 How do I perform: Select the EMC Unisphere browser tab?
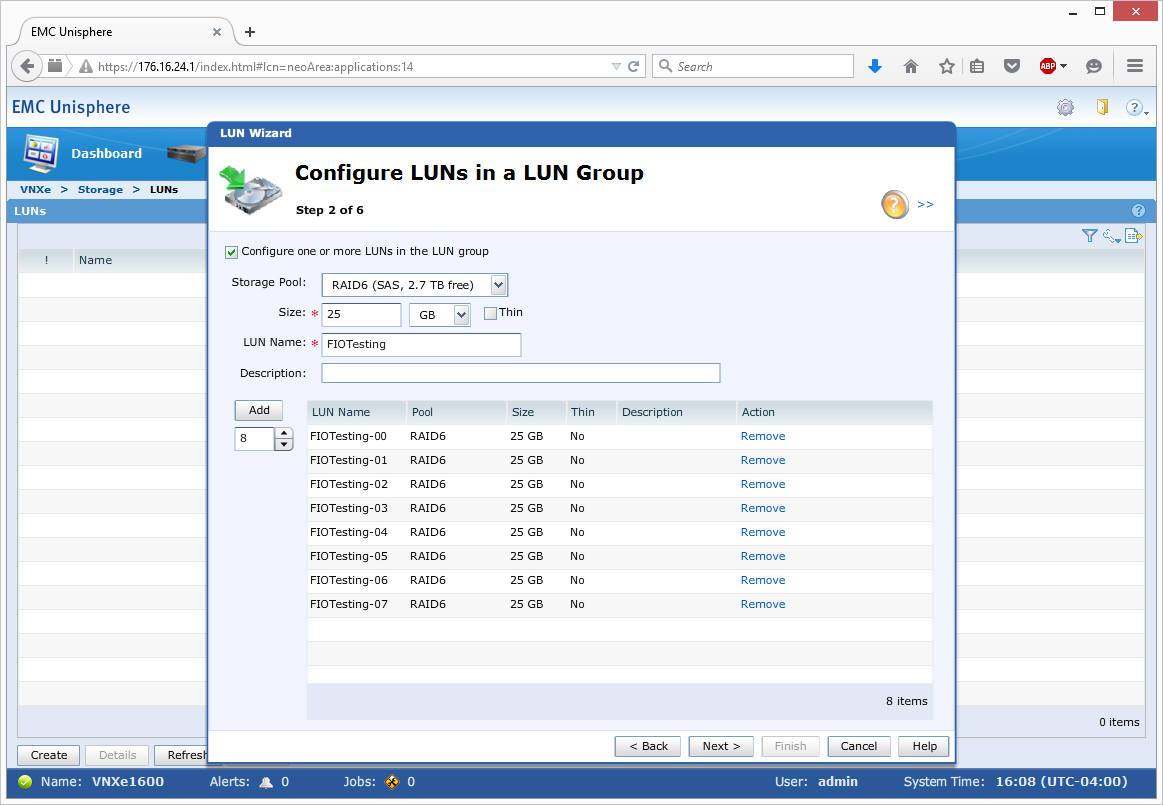pyautogui.click(x=122, y=32)
